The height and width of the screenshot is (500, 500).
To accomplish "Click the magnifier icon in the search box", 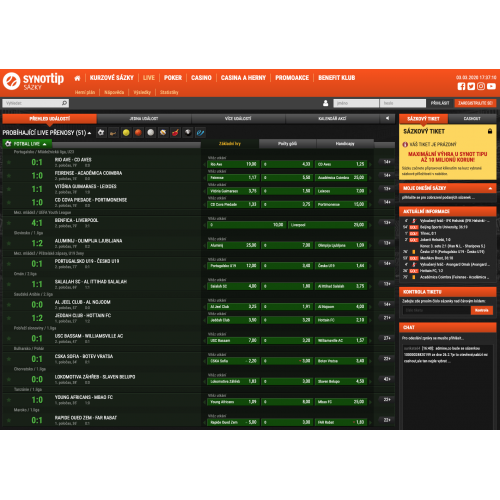I will (64, 103).
